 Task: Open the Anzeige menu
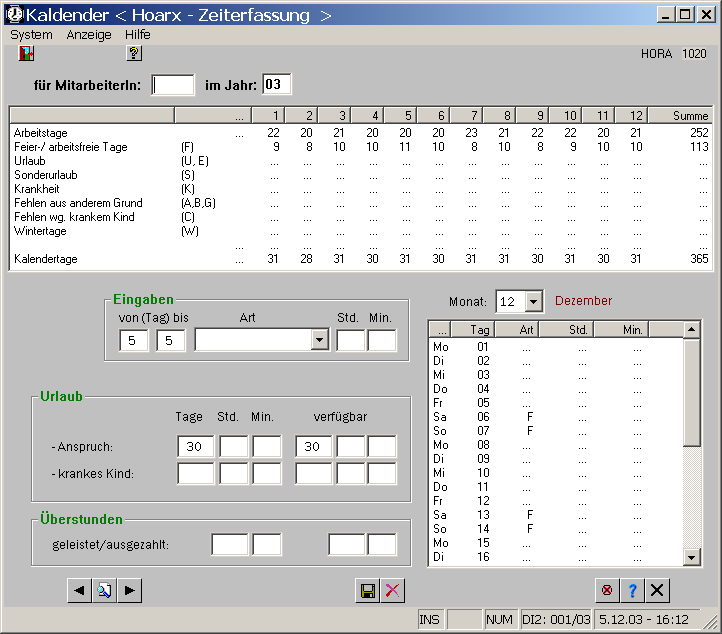coord(89,34)
